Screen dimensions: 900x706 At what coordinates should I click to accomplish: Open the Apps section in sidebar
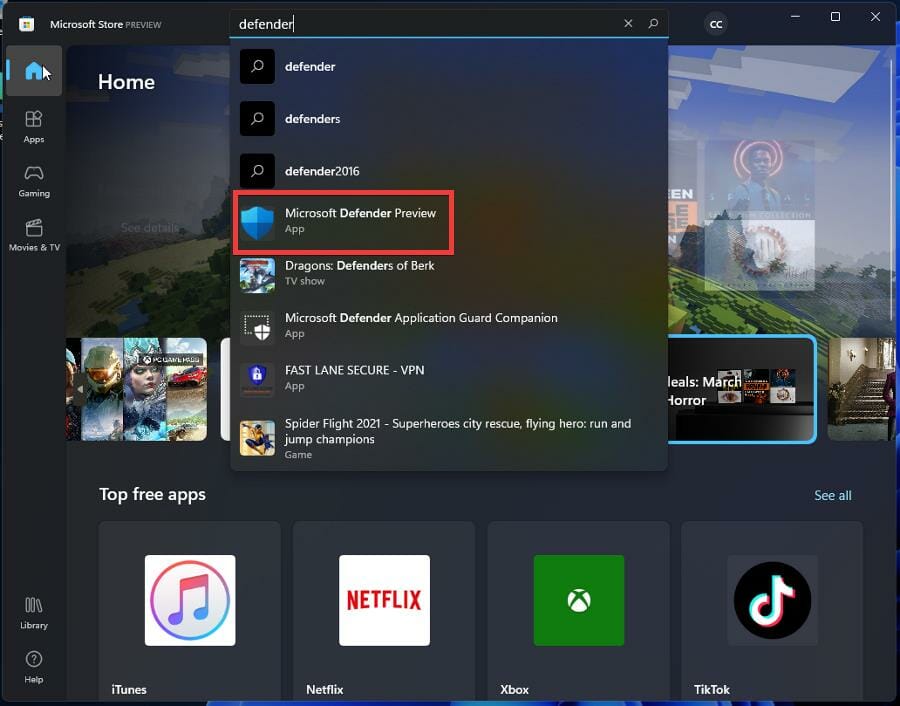click(34, 127)
